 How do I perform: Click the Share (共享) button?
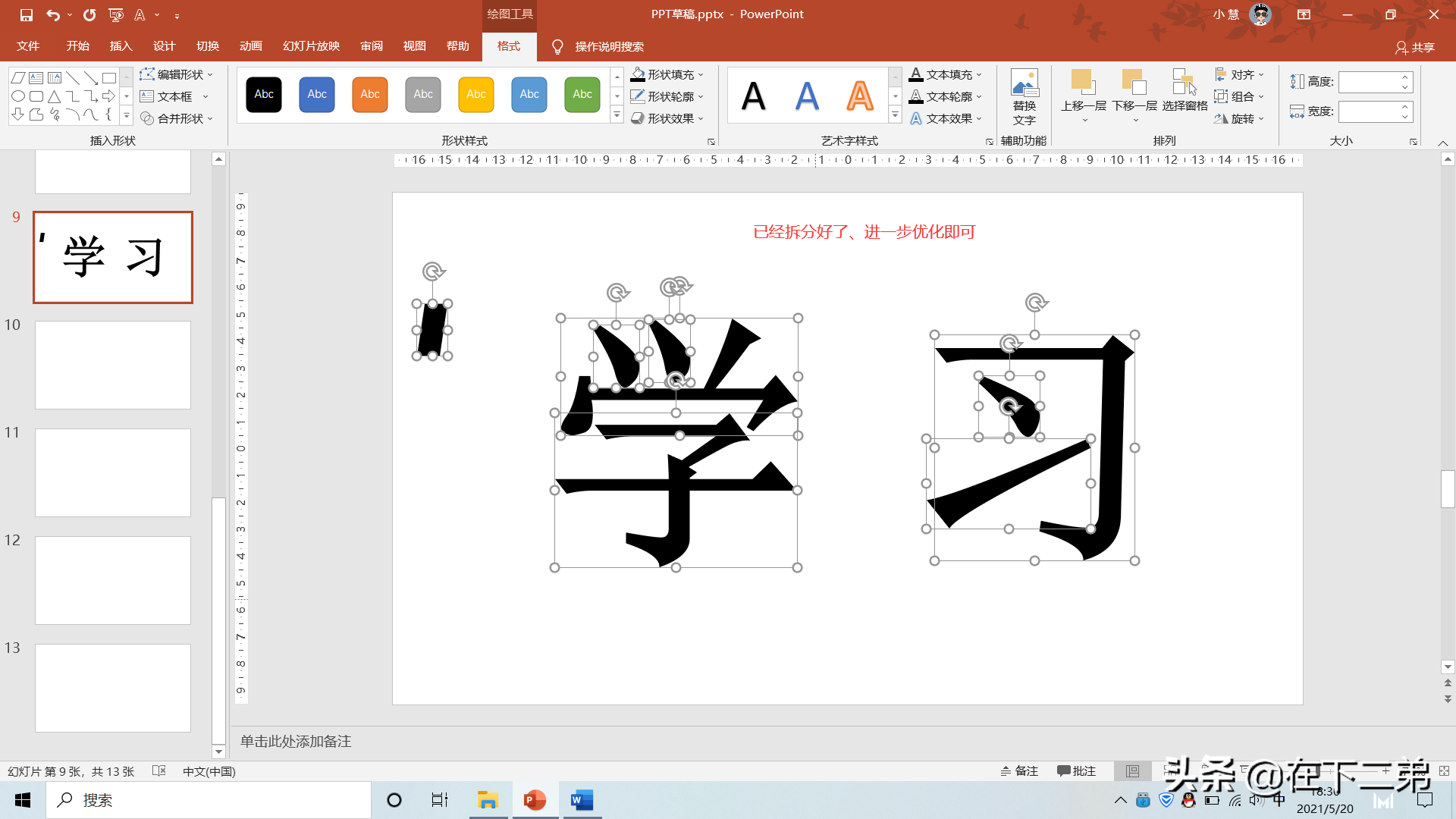pyautogui.click(x=1415, y=47)
